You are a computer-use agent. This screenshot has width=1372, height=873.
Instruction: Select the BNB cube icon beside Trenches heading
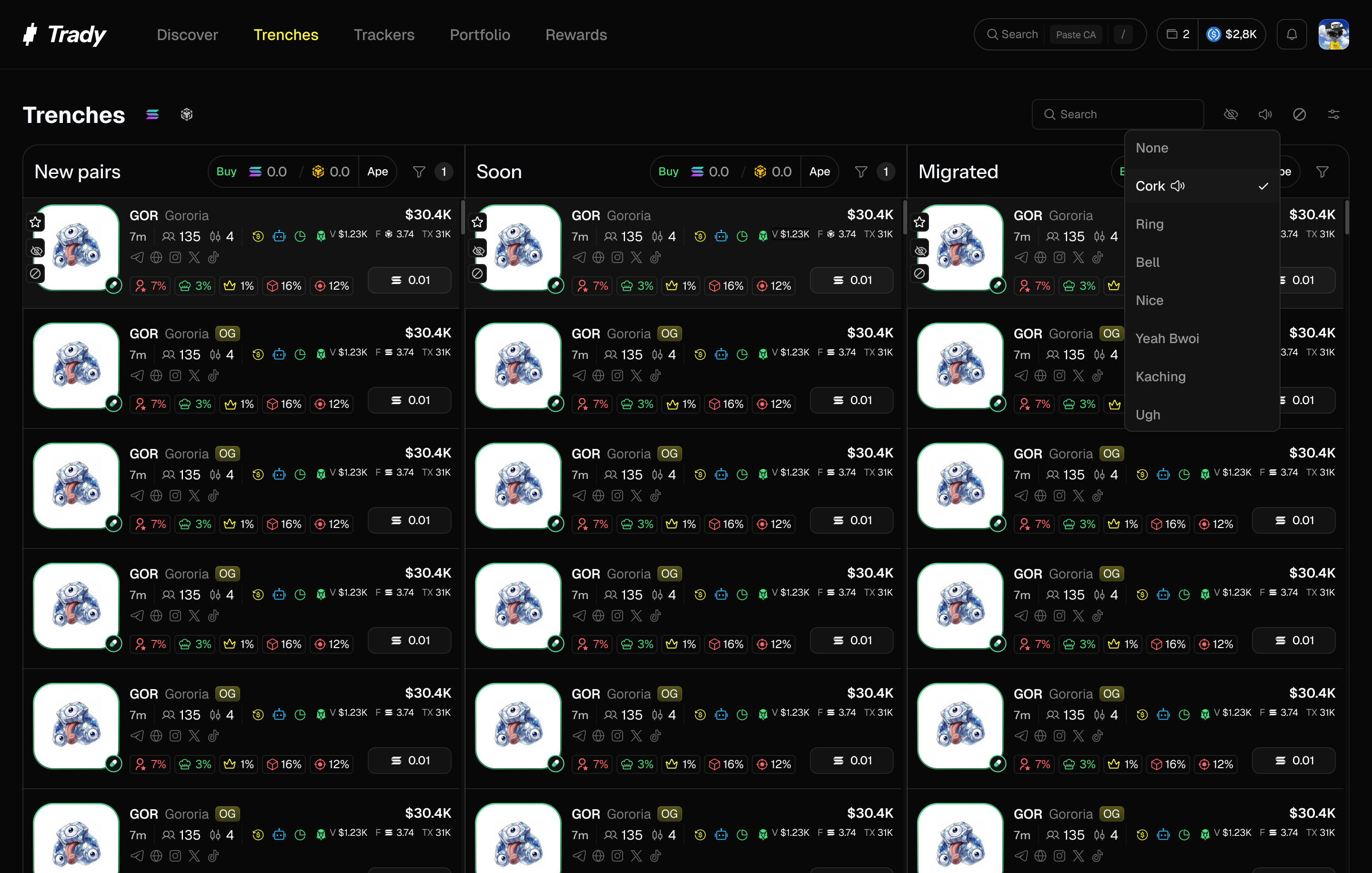click(x=186, y=114)
